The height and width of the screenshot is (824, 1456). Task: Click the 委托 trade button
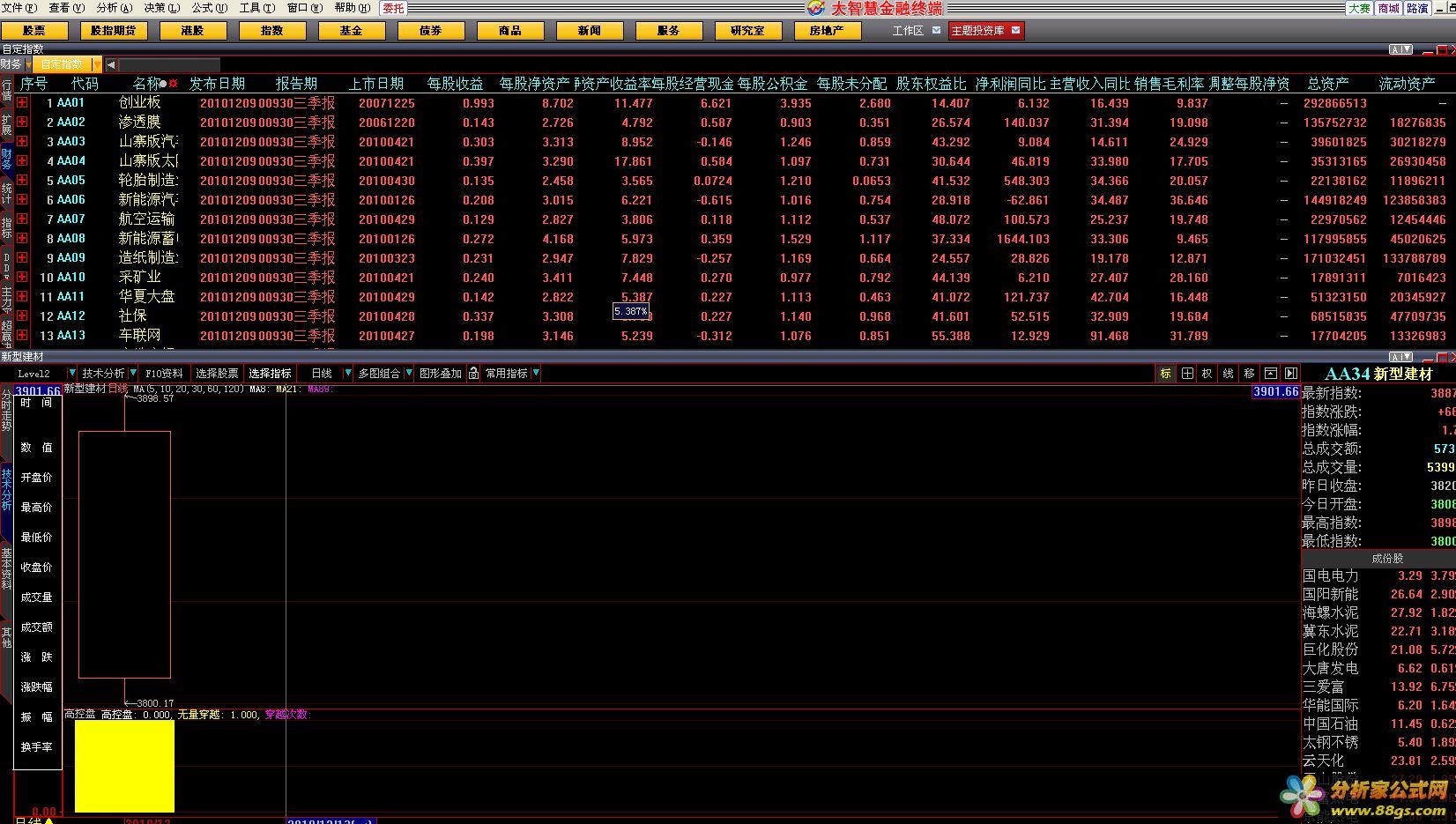[393, 8]
